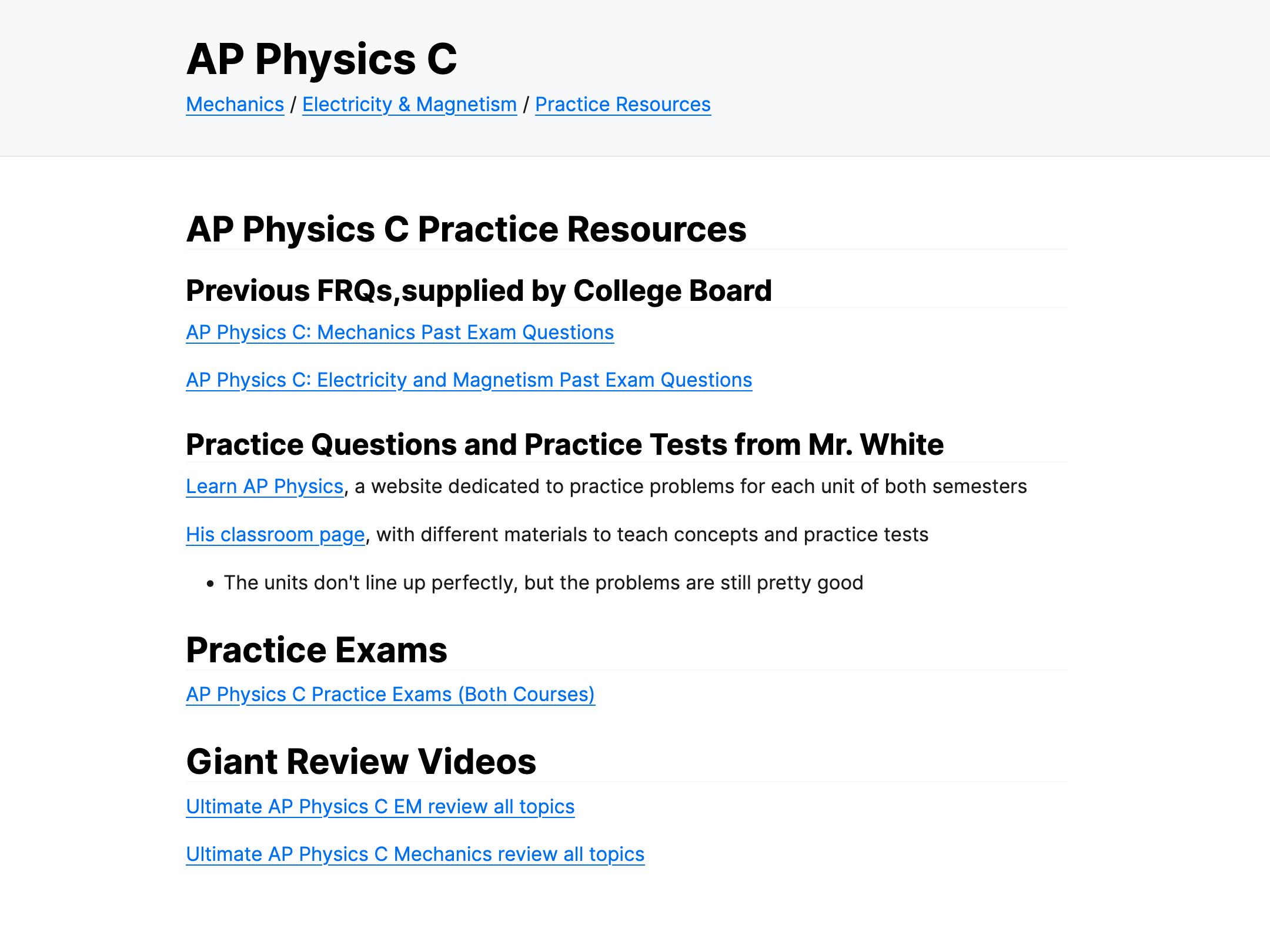The width and height of the screenshot is (1270, 952).
Task: Open Mechanics Past Exam Questions link
Action: tap(400, 333)
